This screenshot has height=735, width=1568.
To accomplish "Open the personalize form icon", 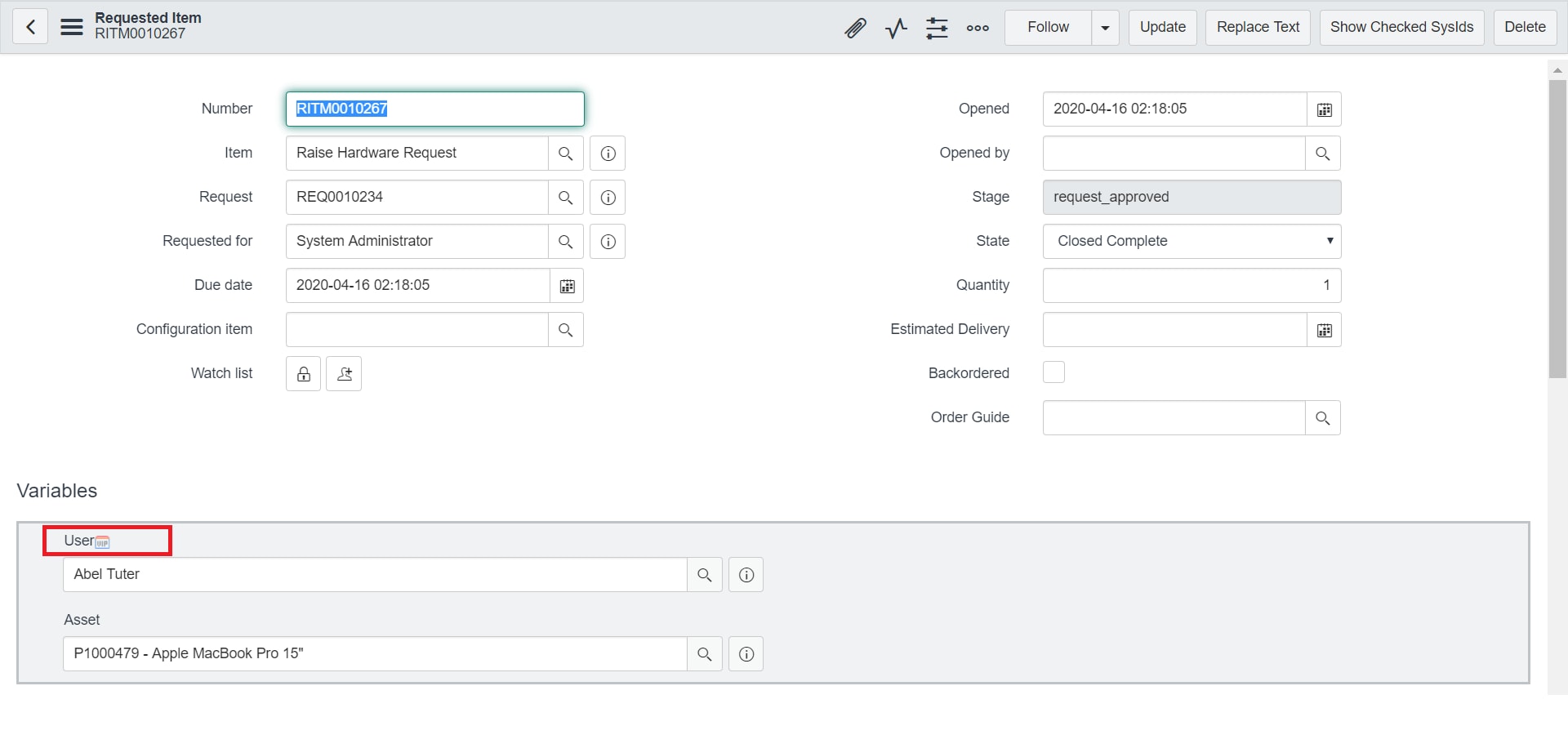I will click(937, 27).
